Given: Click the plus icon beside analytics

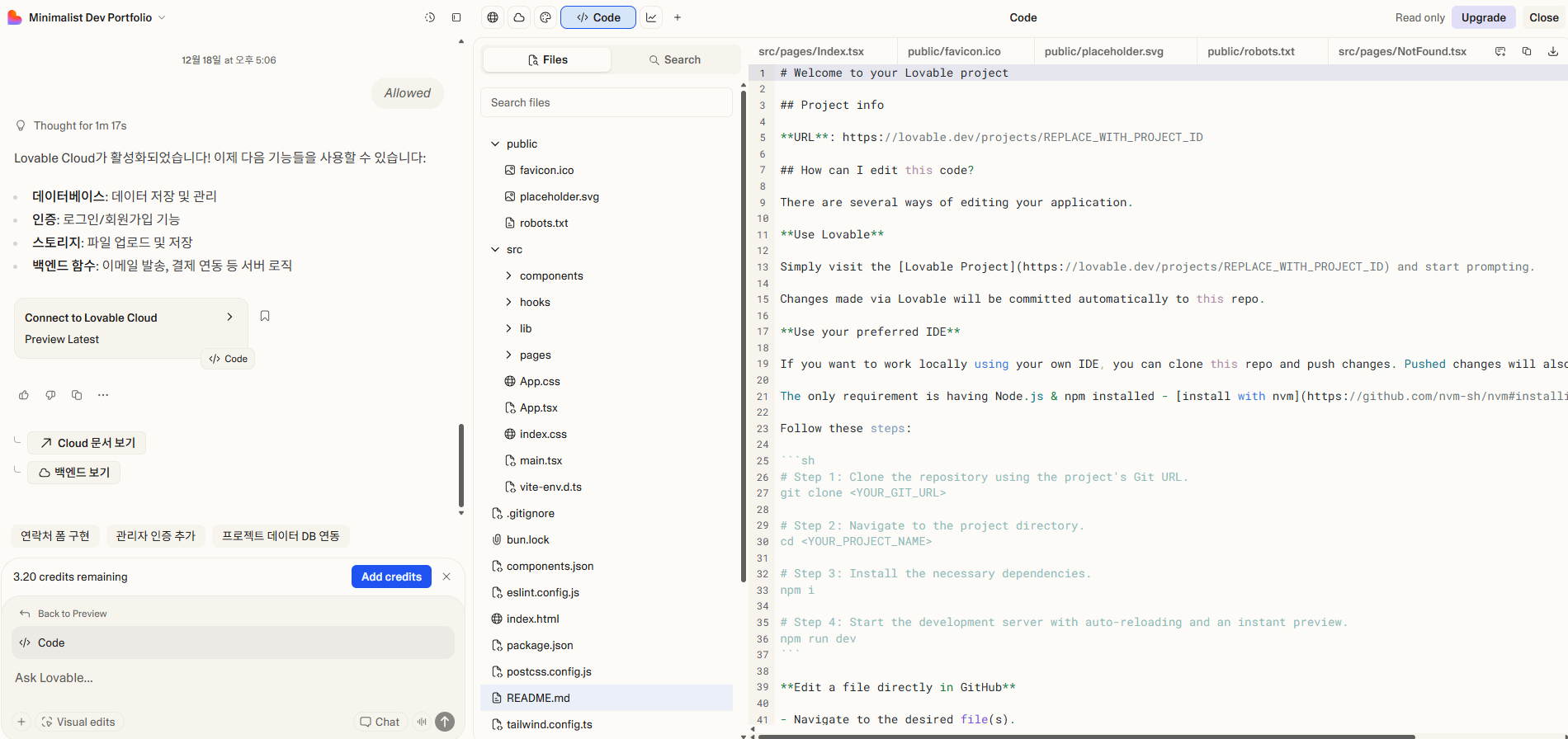Looking at the screenshot, I should click(678, 17).
